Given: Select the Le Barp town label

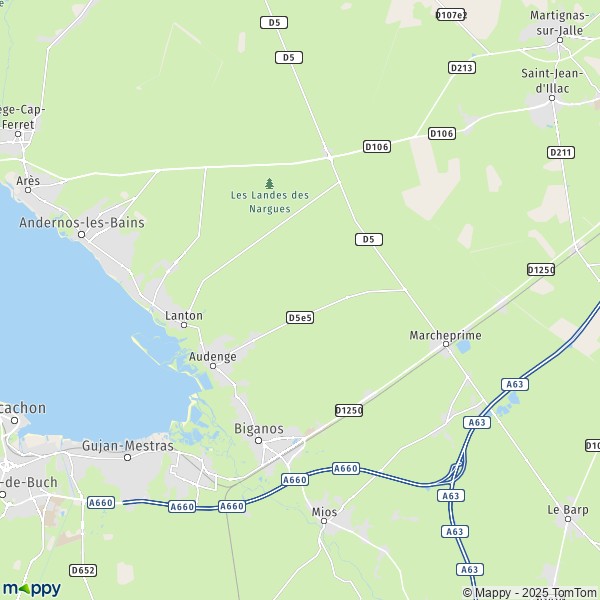Looking at the screenshot, I should point(568,510).
